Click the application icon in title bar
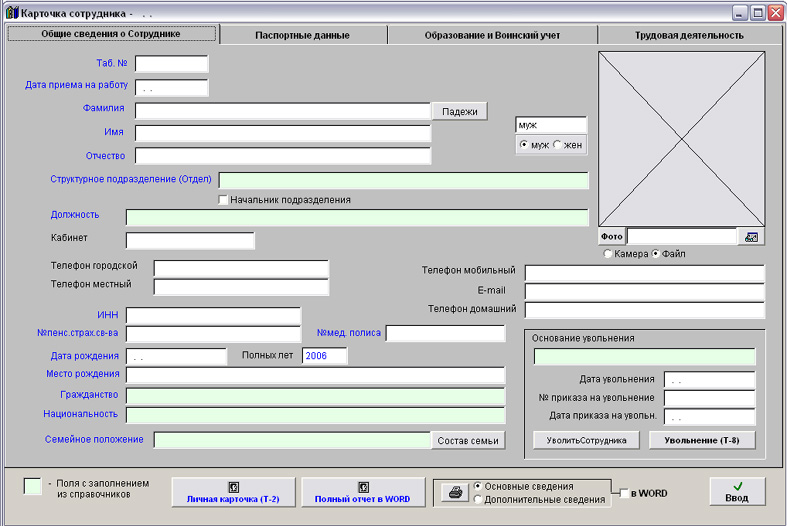787x526 pixels. point(11,13)
